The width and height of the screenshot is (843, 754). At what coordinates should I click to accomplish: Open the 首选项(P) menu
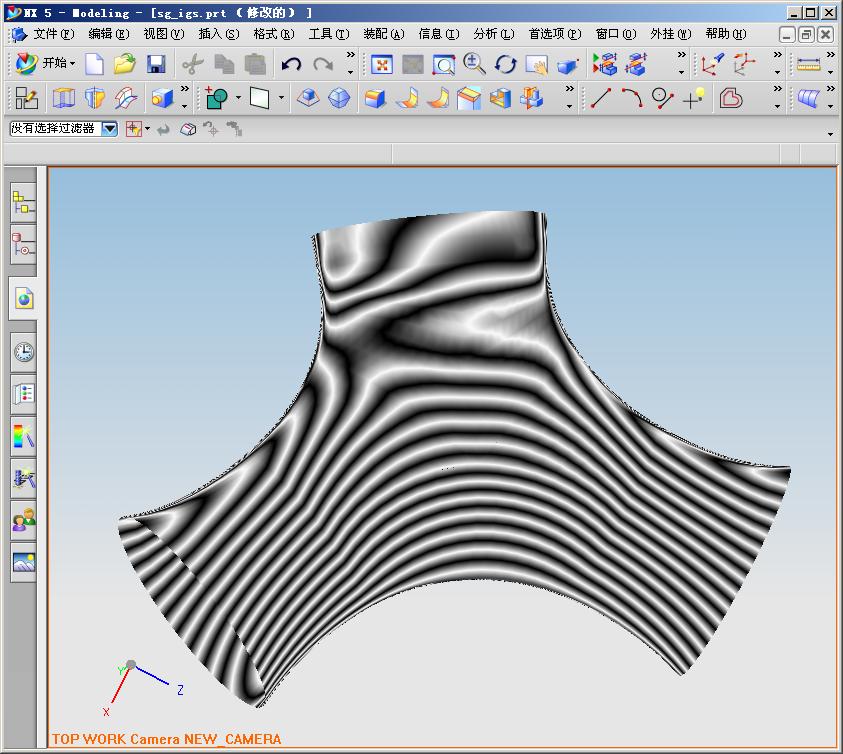555,34
